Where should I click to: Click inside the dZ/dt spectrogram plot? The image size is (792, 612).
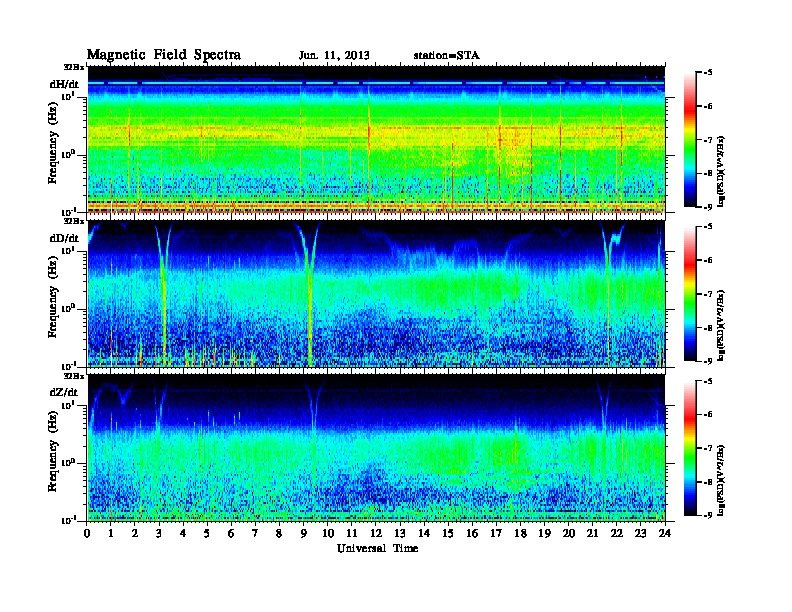click(x=376, y=448)
